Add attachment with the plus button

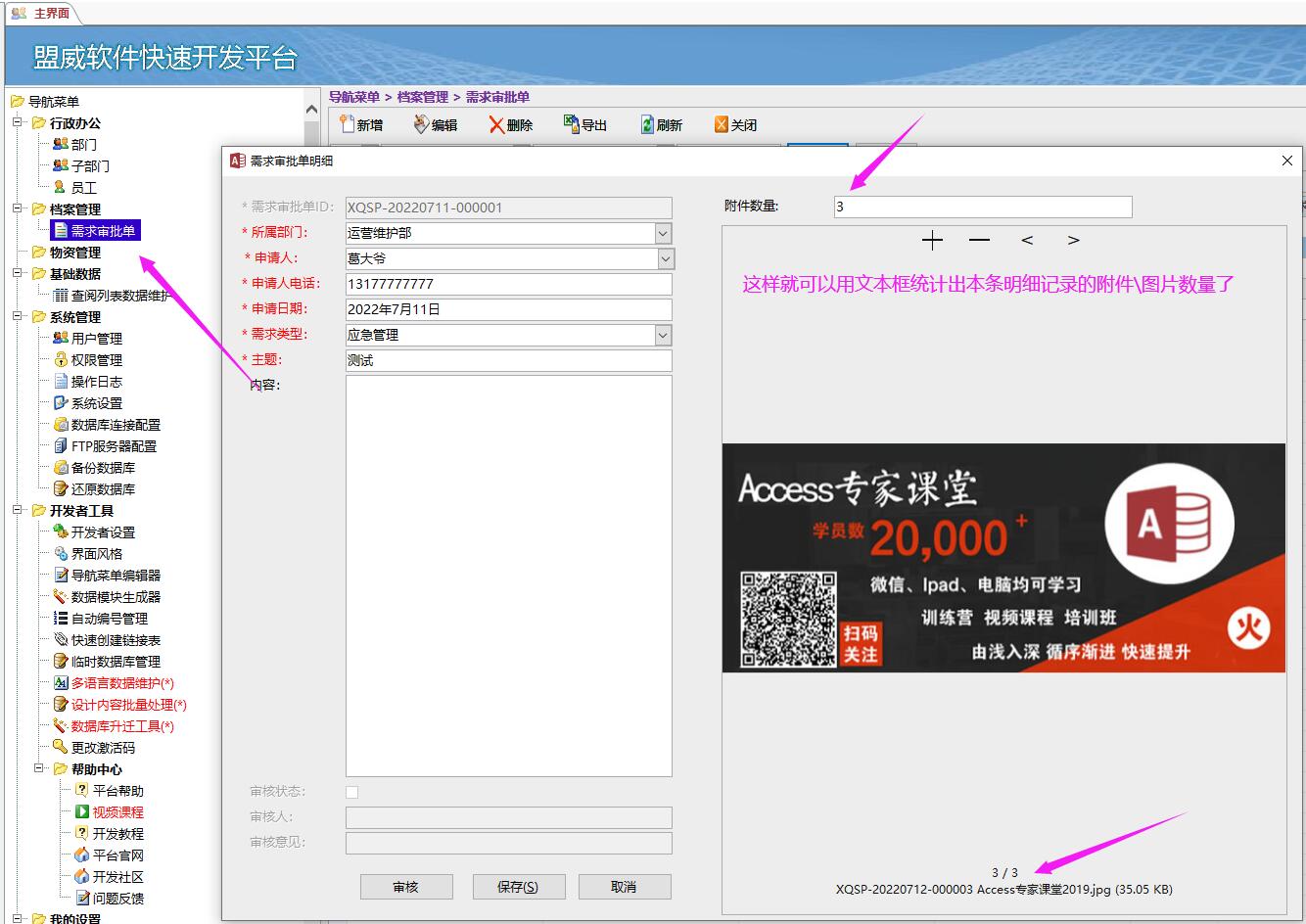coord(932,240)
